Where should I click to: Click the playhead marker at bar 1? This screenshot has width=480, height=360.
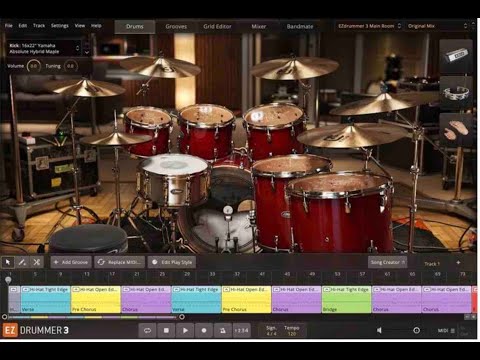8,280
